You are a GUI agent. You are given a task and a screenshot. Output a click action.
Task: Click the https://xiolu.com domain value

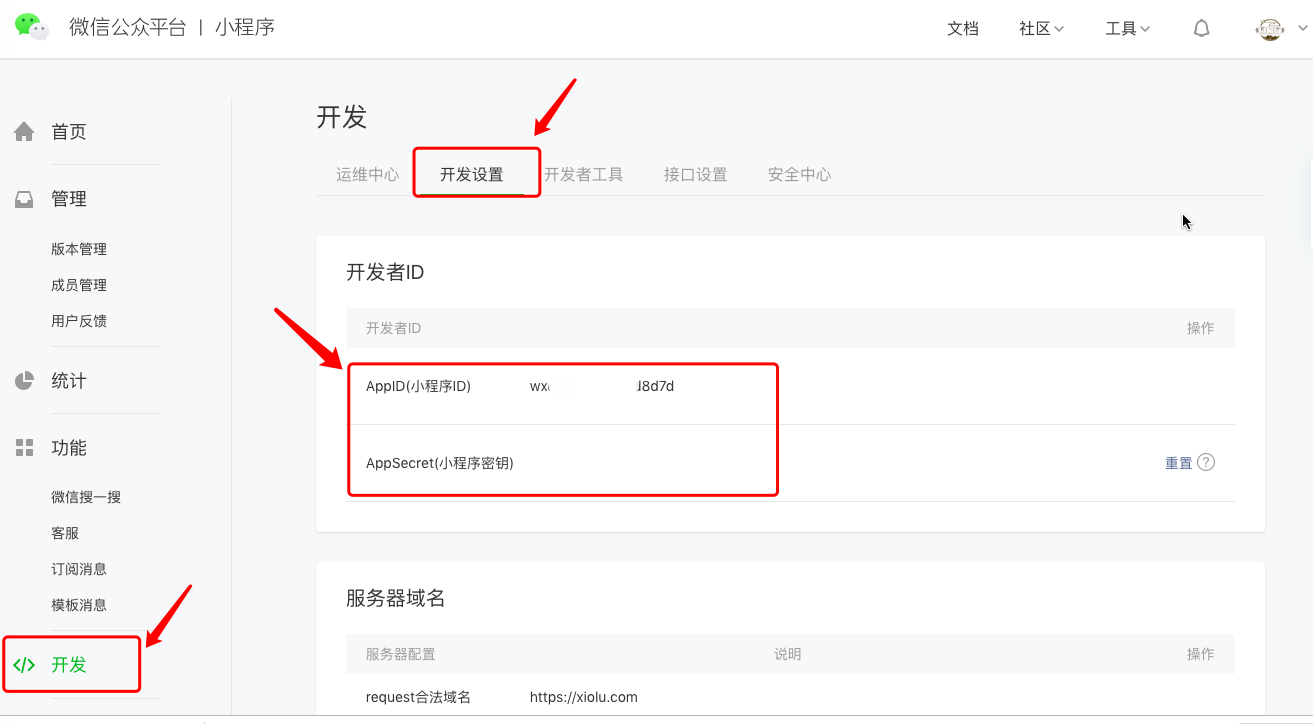(x=584, y=697)
